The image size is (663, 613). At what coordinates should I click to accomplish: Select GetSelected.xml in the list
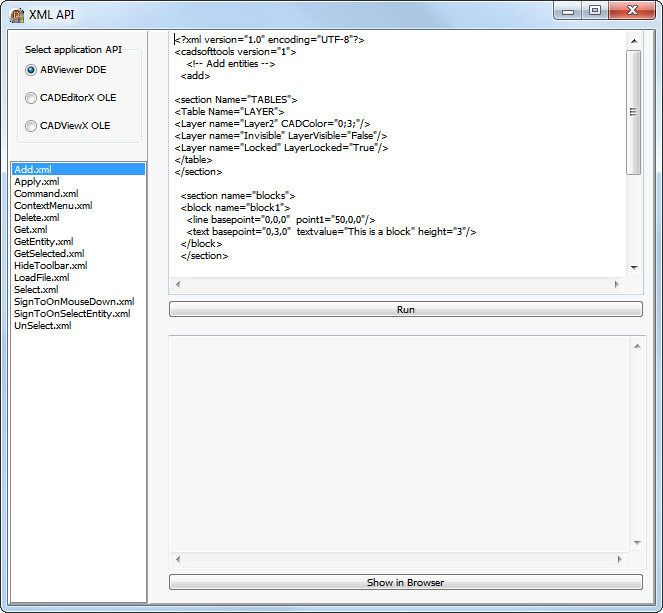coord(78,254)
